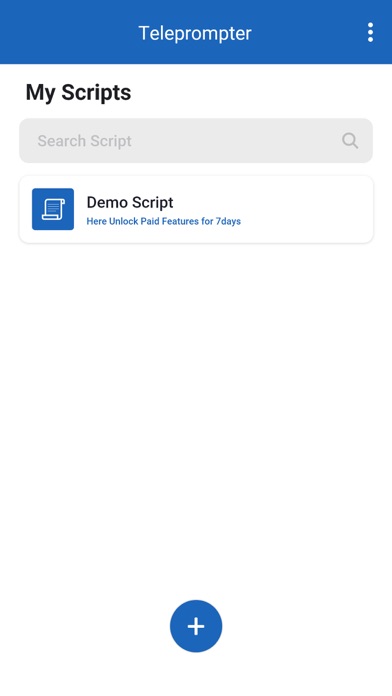392x696 pixels.
Task: Tap the magnifier search icon
Action: (x=350, y=141)
